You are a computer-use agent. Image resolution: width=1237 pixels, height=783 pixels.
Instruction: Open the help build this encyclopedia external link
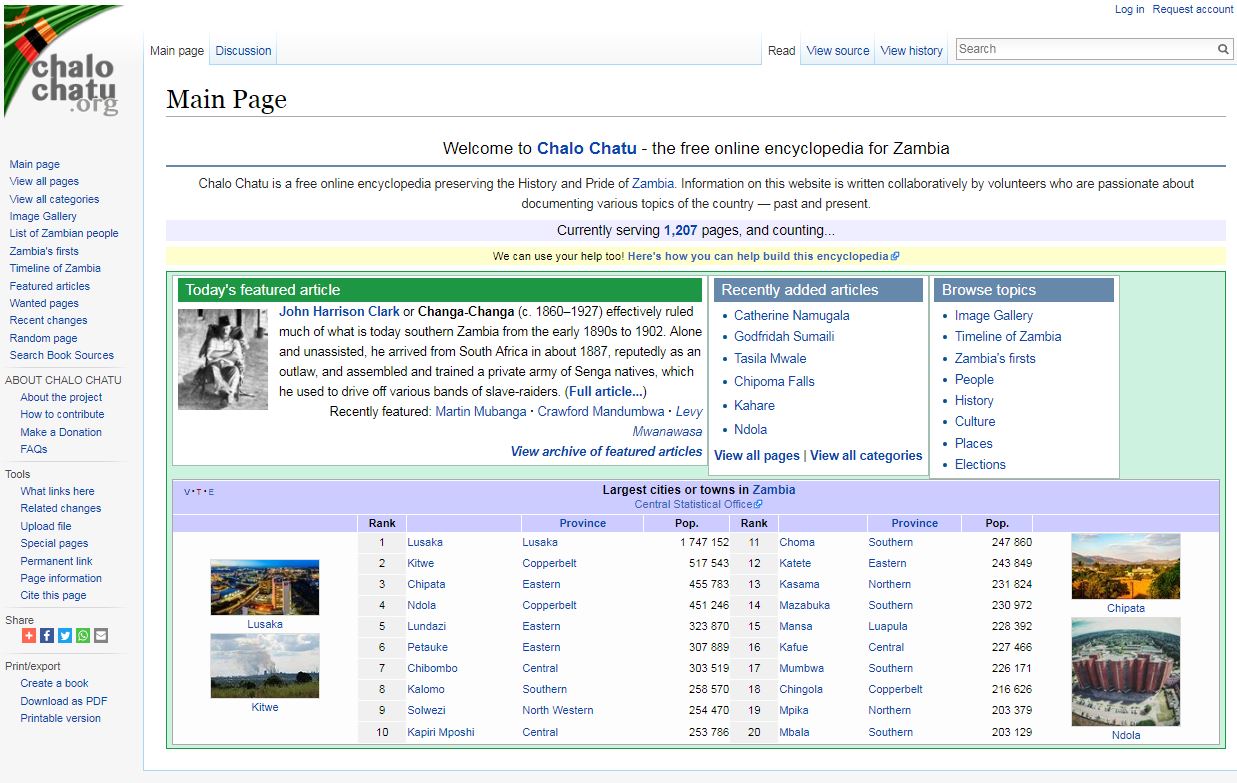(763, 256)
